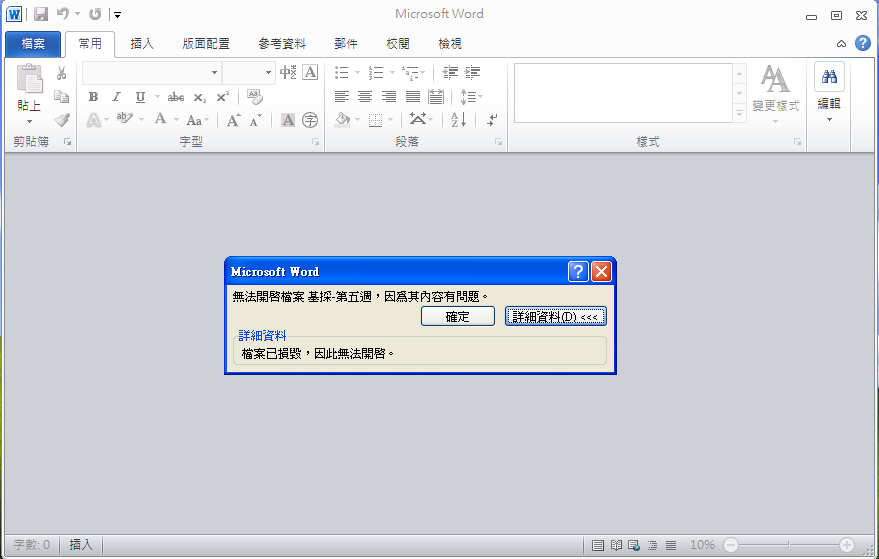Click Justify alignment icon

click(413, 97)
